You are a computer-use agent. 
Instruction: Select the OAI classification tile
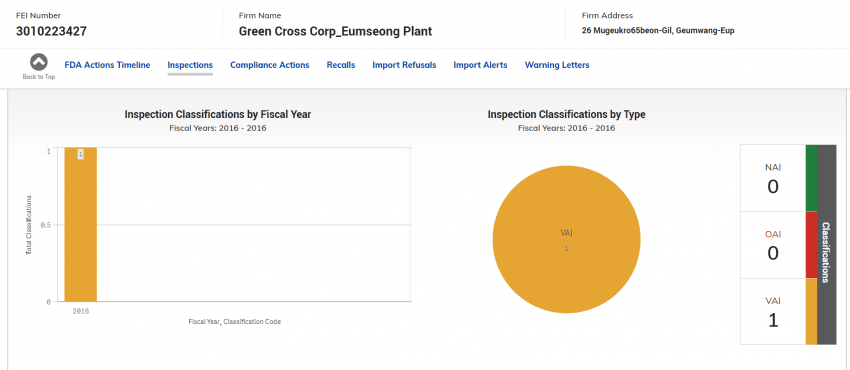[773, 245]
